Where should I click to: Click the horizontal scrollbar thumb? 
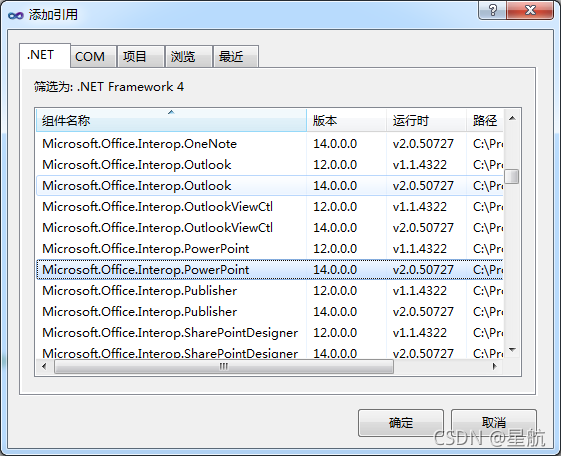tap(224, 367)
